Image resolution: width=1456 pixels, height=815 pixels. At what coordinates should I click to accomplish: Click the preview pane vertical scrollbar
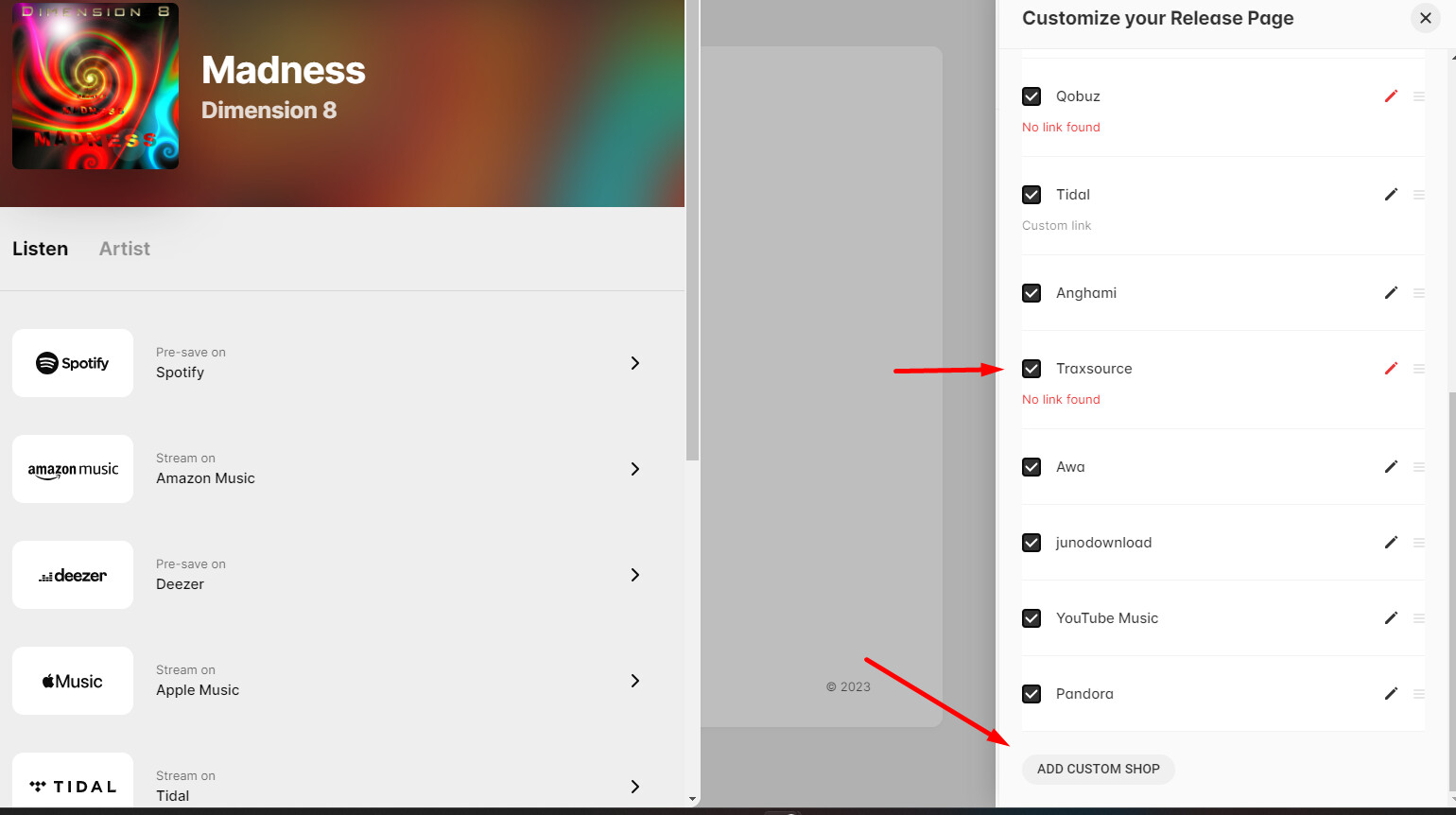[x=692, y=230]
